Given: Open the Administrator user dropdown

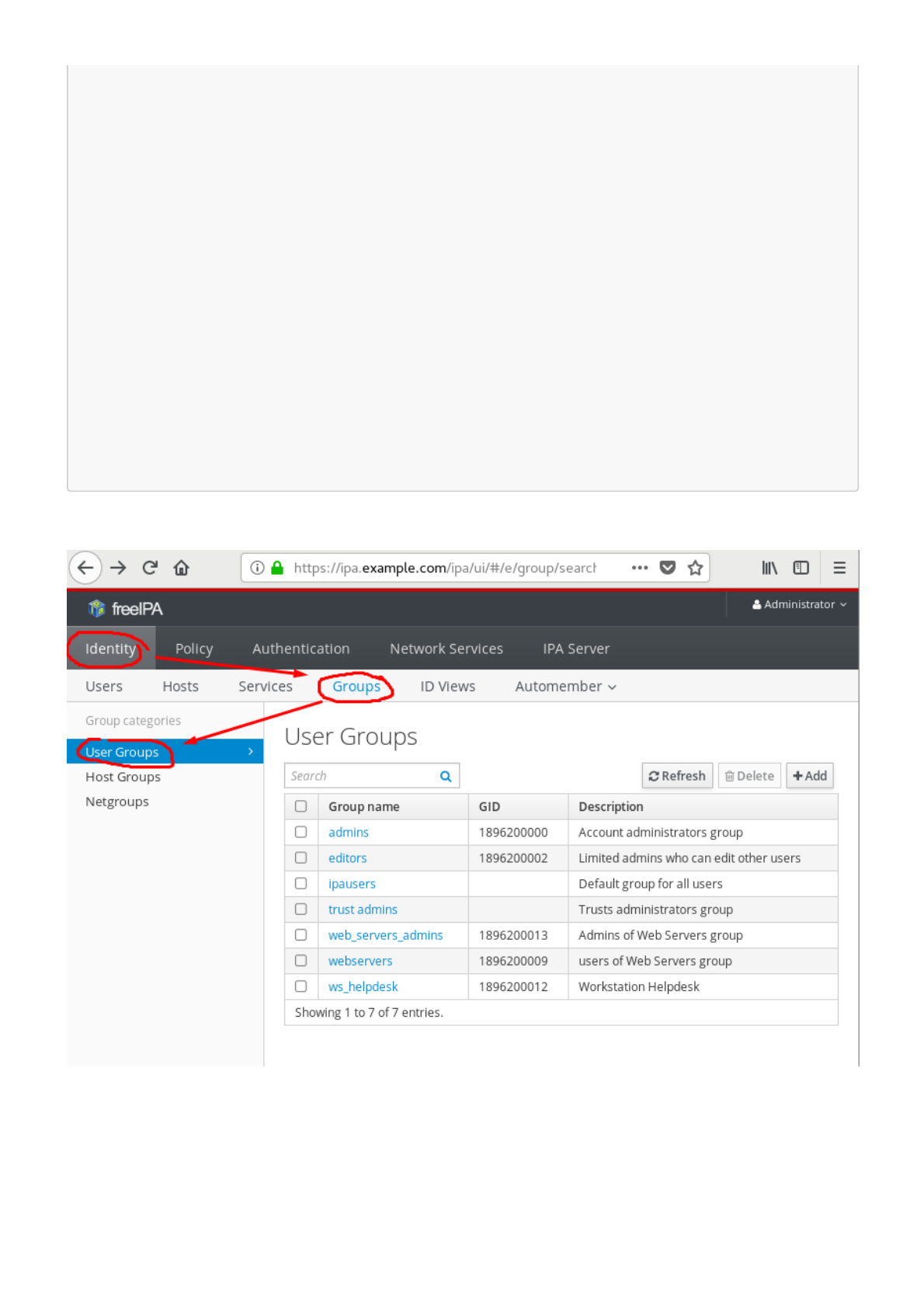Looking at the screenshot, I should click(799, 604).
